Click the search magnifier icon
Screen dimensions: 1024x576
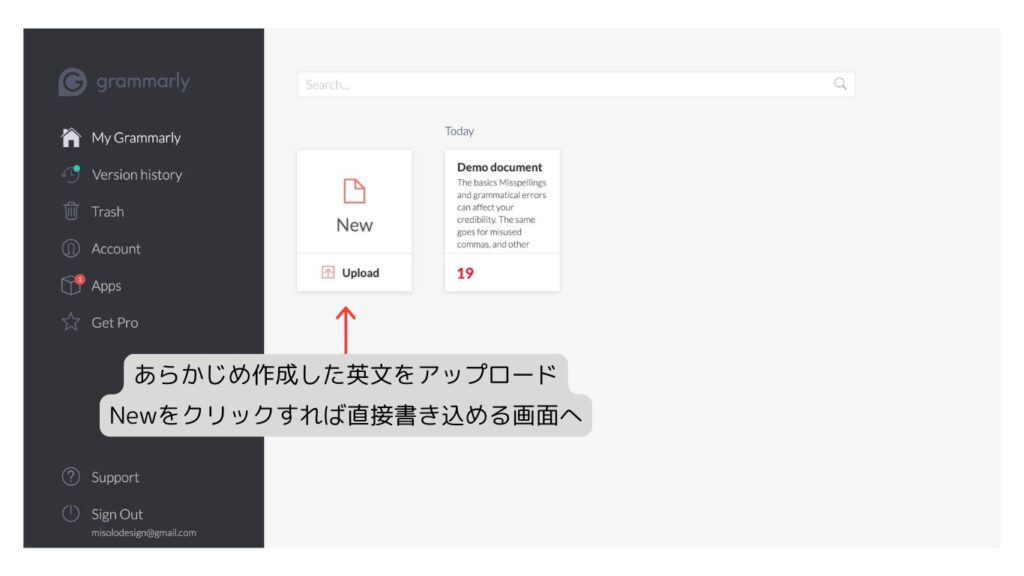click(840, 84)
